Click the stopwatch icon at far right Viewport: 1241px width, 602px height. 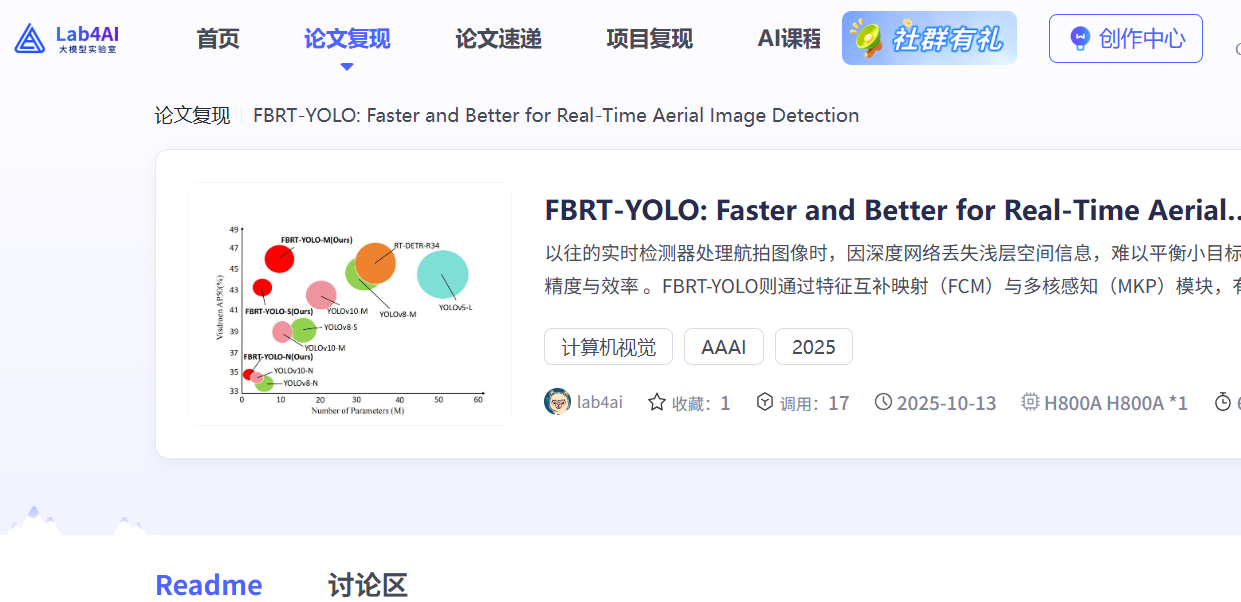coord(1224,401)
